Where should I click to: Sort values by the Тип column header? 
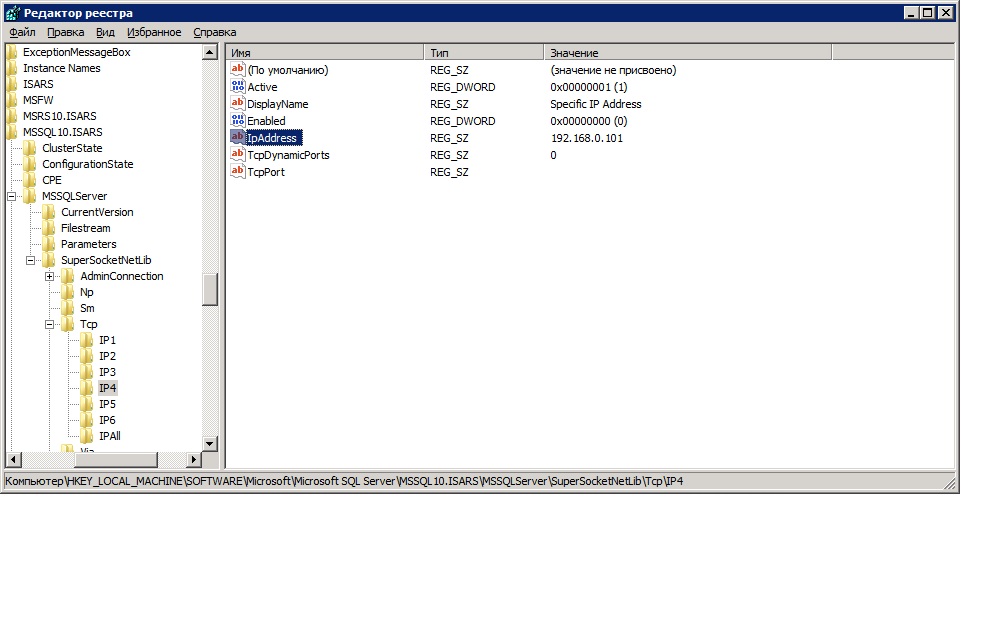[x=484, y=53]
